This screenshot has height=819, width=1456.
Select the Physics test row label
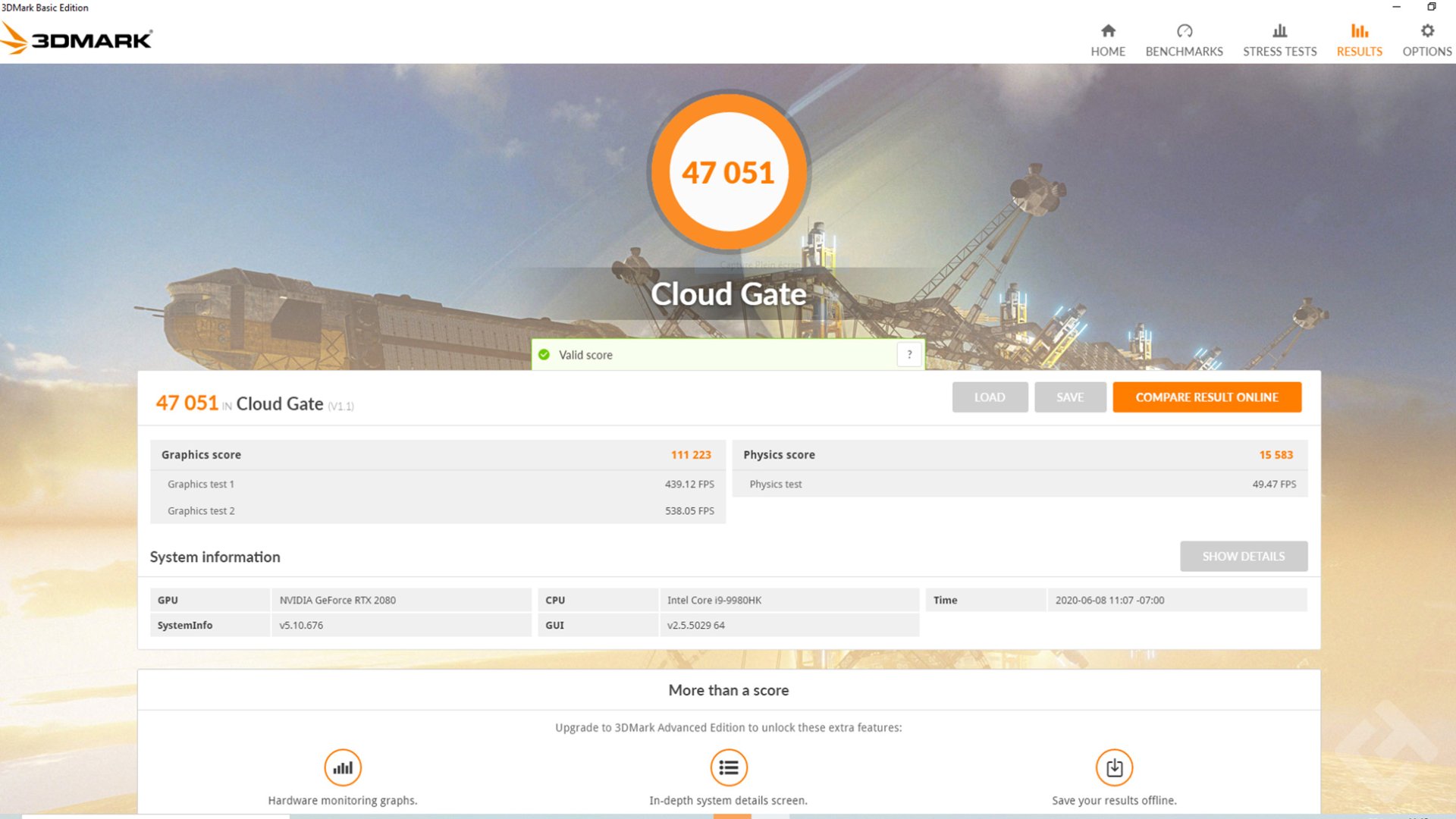coord(775,484)
